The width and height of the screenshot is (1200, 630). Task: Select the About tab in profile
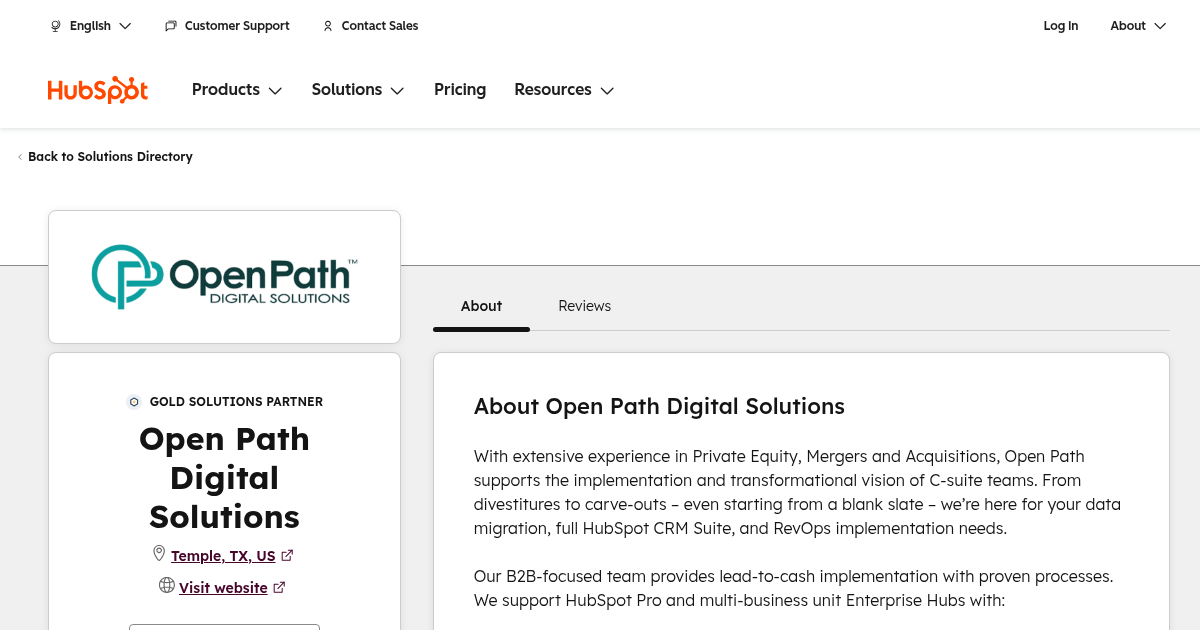[x=481, y=306]
